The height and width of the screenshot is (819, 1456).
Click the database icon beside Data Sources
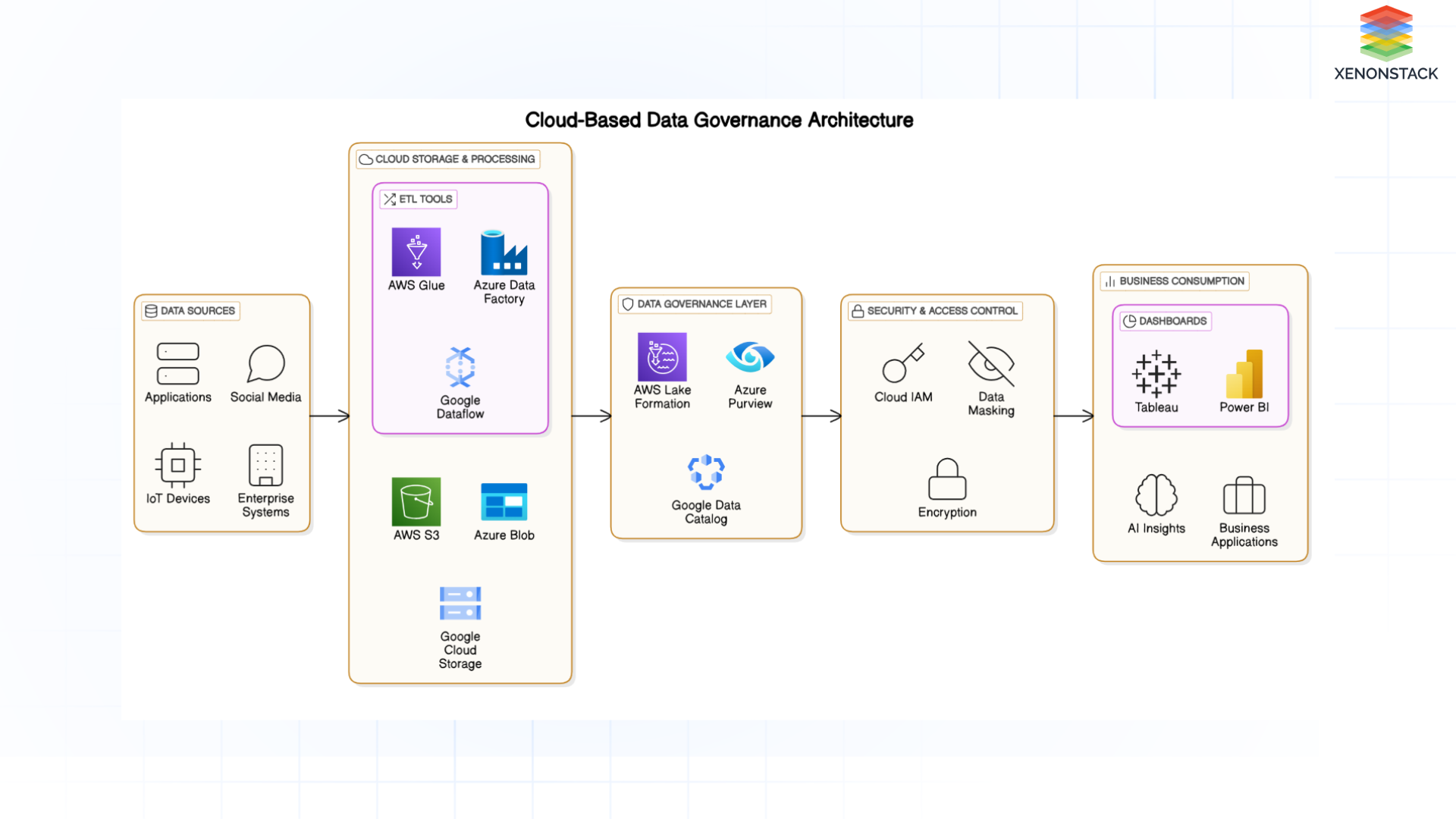coord(151,311)
